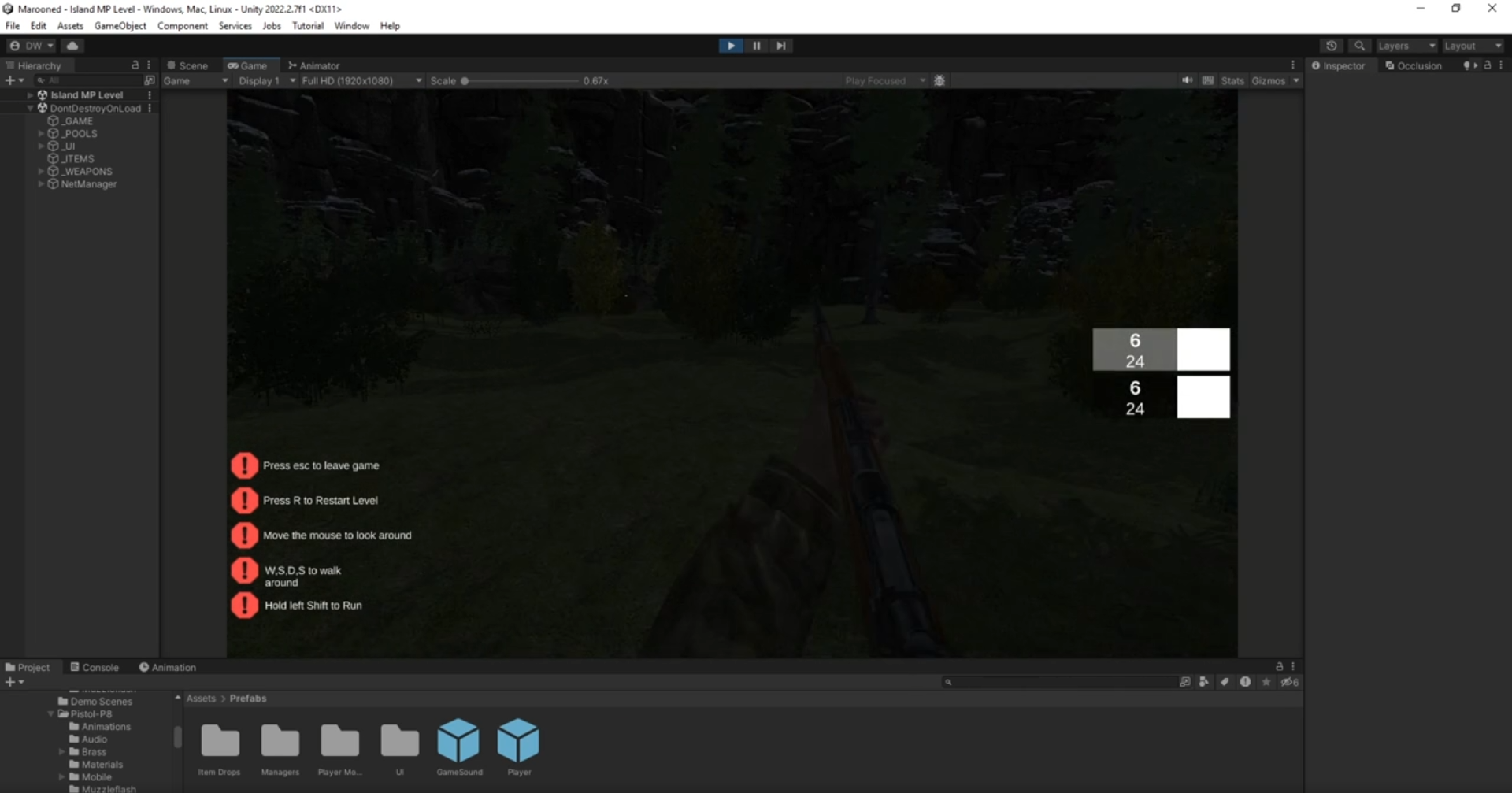The width and height of the screenshot is (1512, 793).
Task: Open the Layers dropdown
Action: (1406, 46)
